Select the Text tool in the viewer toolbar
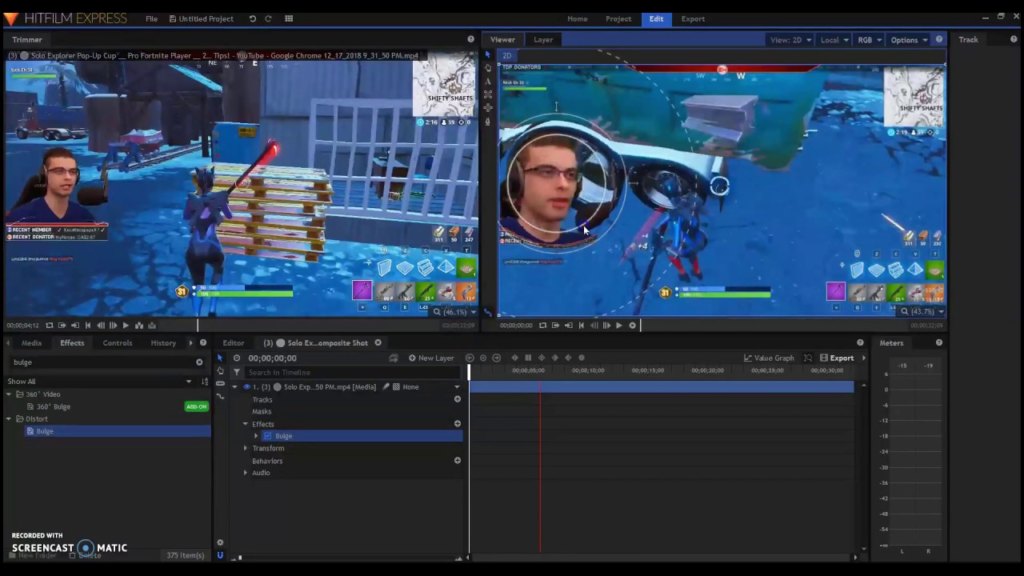1024x576 pixels. pos(488,81)
